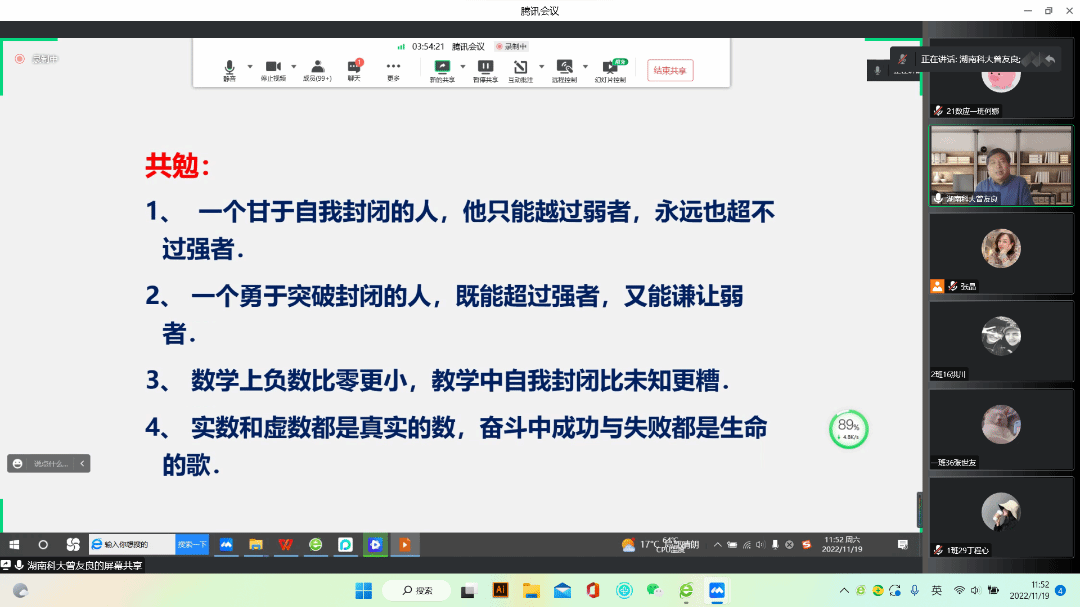
Task: Expand the arrow next to 停止视频
Action: pos(293,67)
